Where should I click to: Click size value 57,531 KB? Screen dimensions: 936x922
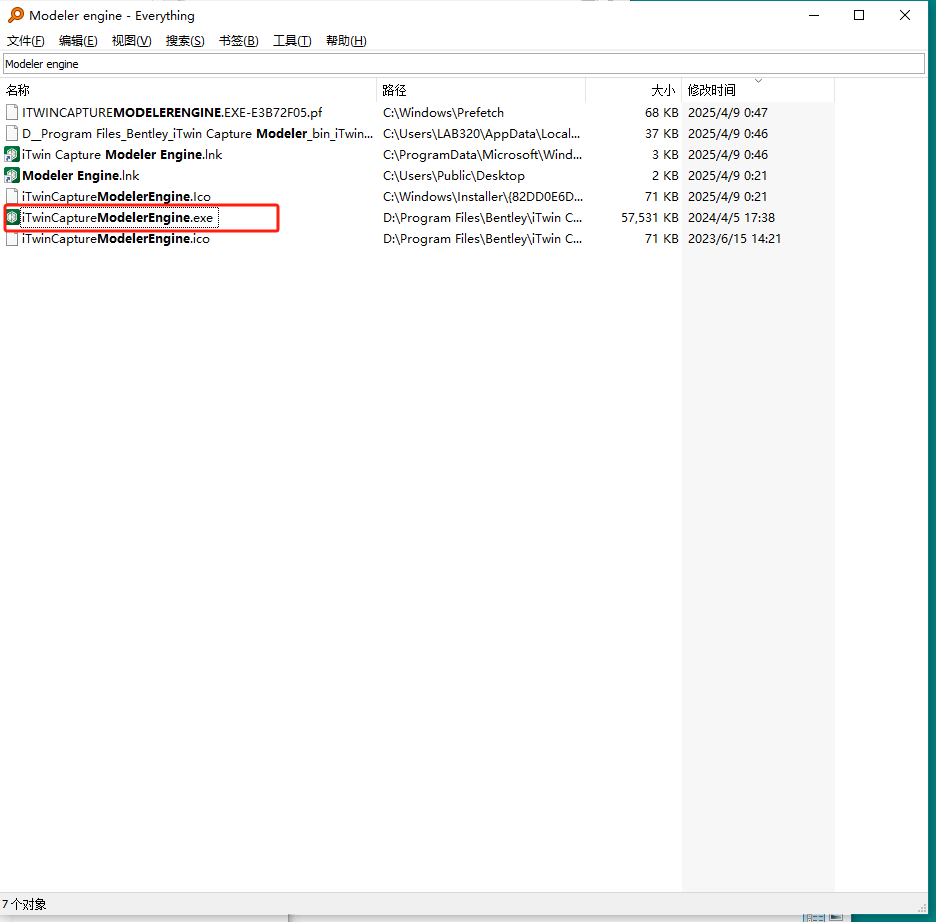[649, 217]
